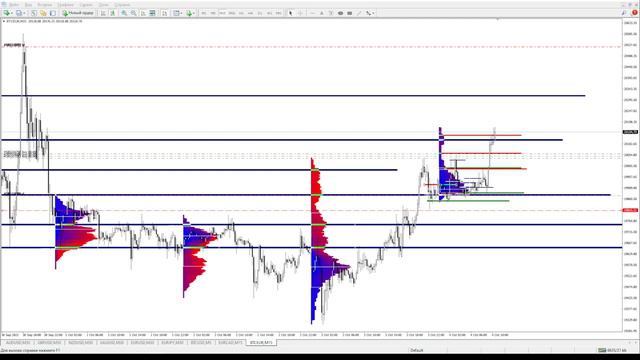The height and width of the screenshot is (360, 640).
Task: Open the Файл menu
Action: tap(14, 5)
